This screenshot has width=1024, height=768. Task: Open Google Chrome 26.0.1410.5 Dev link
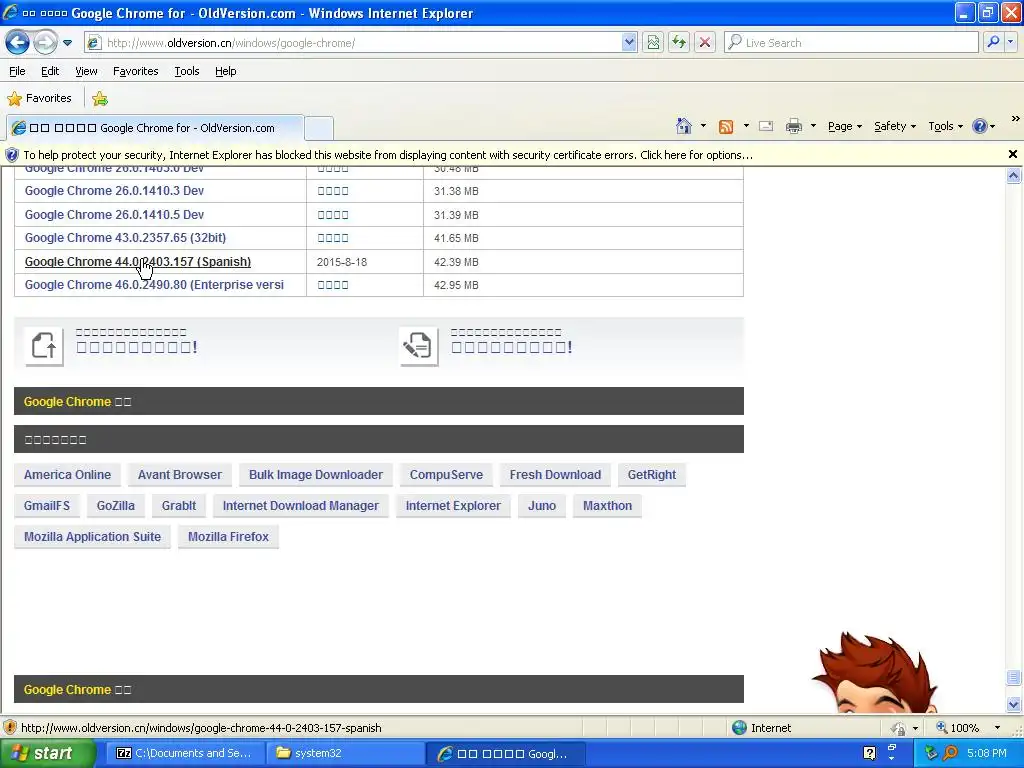[114, 214]
